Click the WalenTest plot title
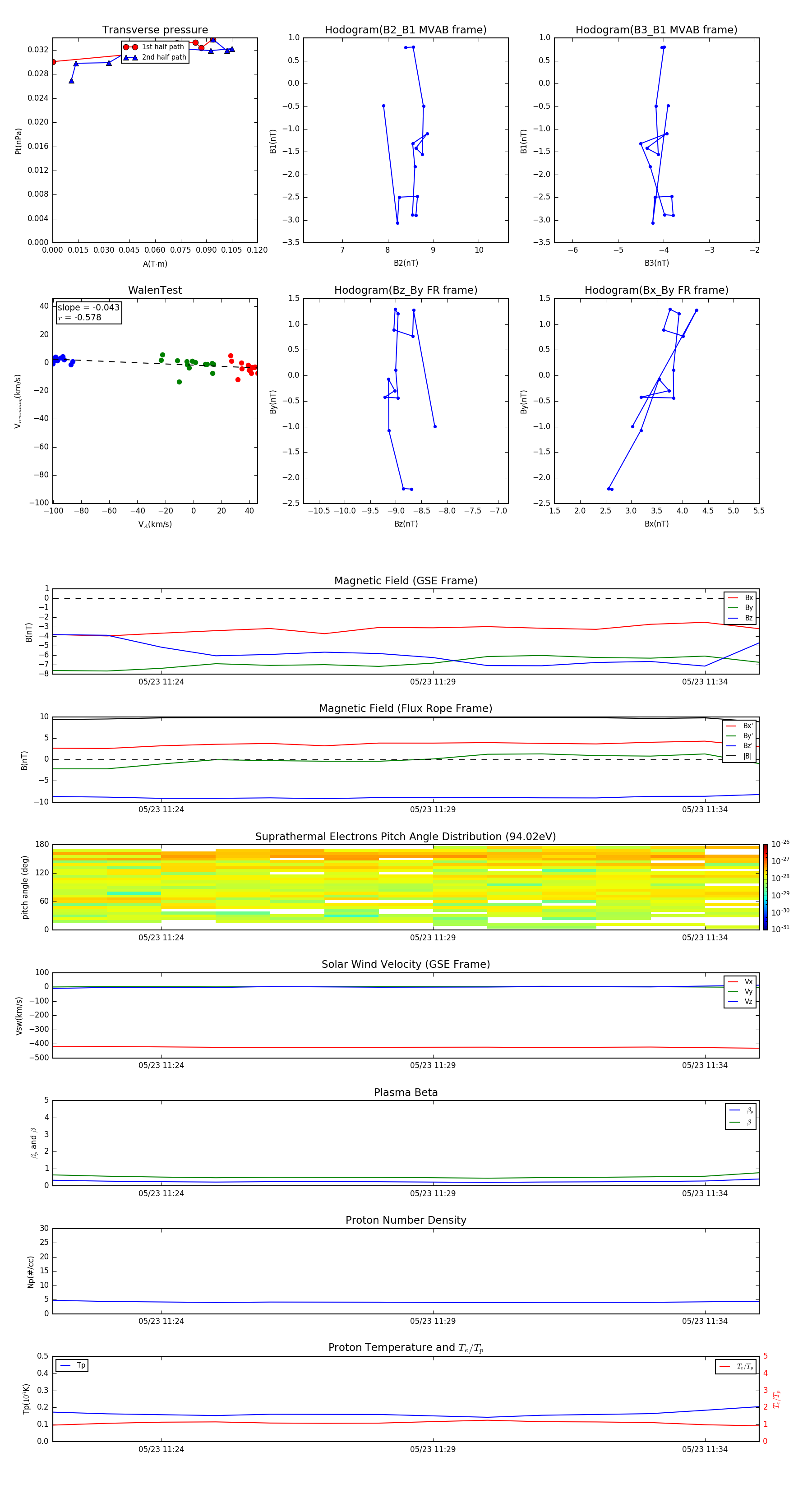Screen dimensions: 812x1489 pos(155,290)
